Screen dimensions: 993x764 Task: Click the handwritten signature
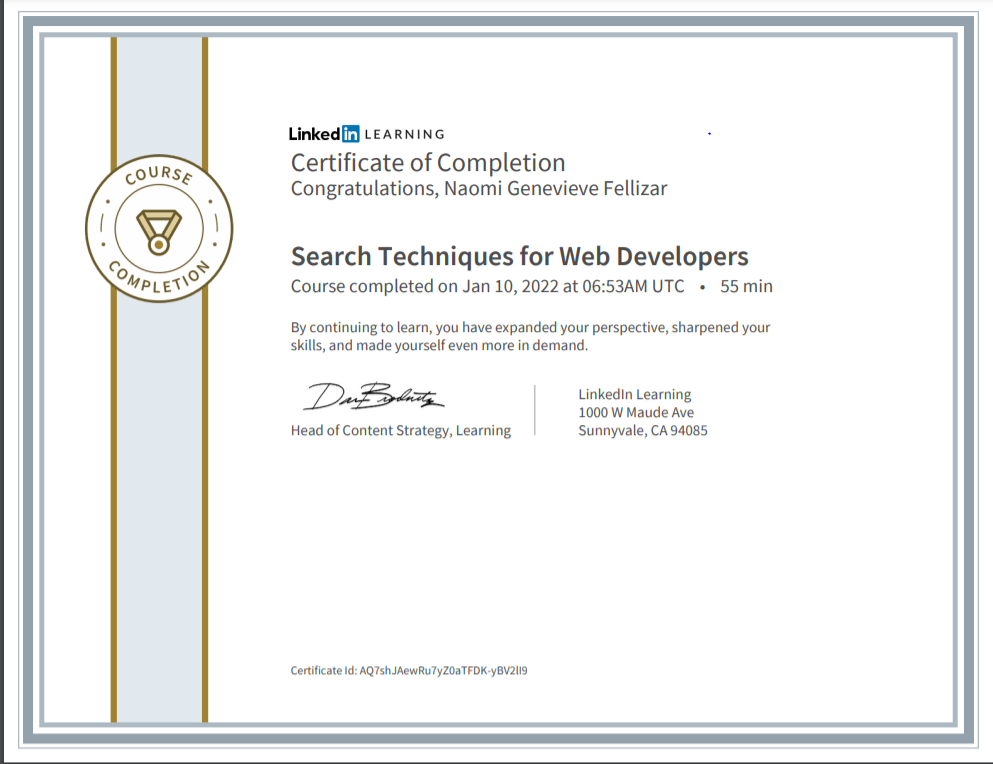[373, 397]
